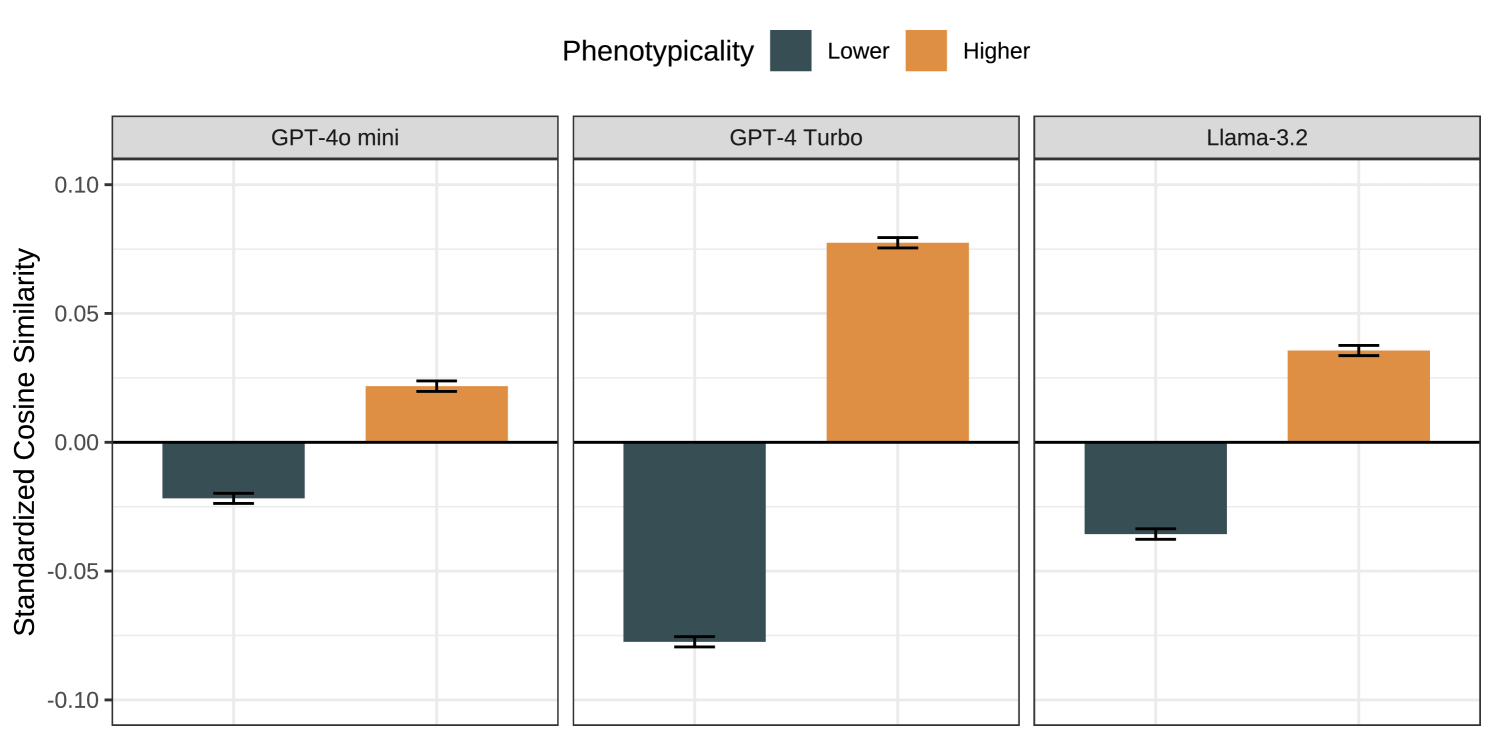
Task: Click the 'Lower' legend text label
Action: (858, 51)
